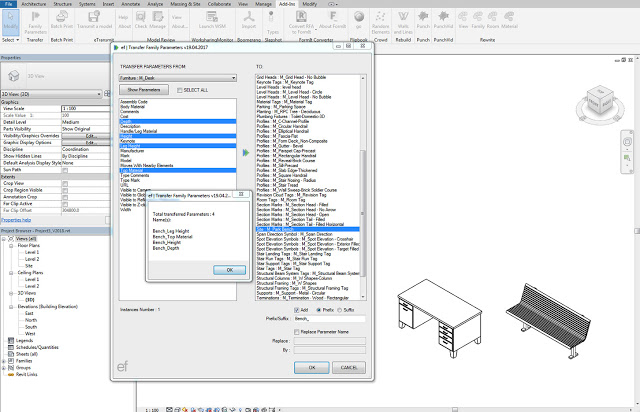This screenshot has width=640, height=412.
Task: Enable the Replace Parameter Name checkbox
Action: tap(297, 332)
